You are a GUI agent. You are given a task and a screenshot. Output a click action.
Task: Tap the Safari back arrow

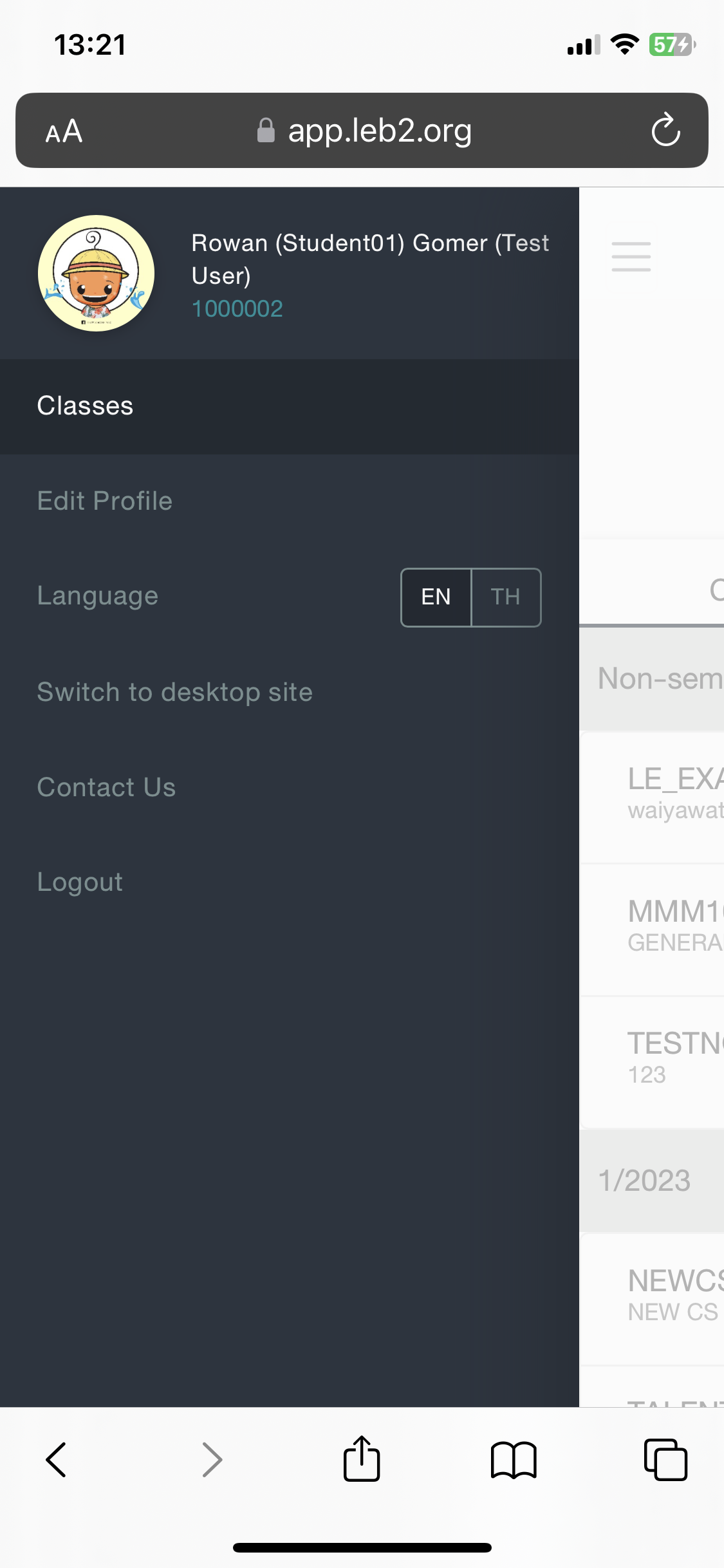coord(57,1459)
